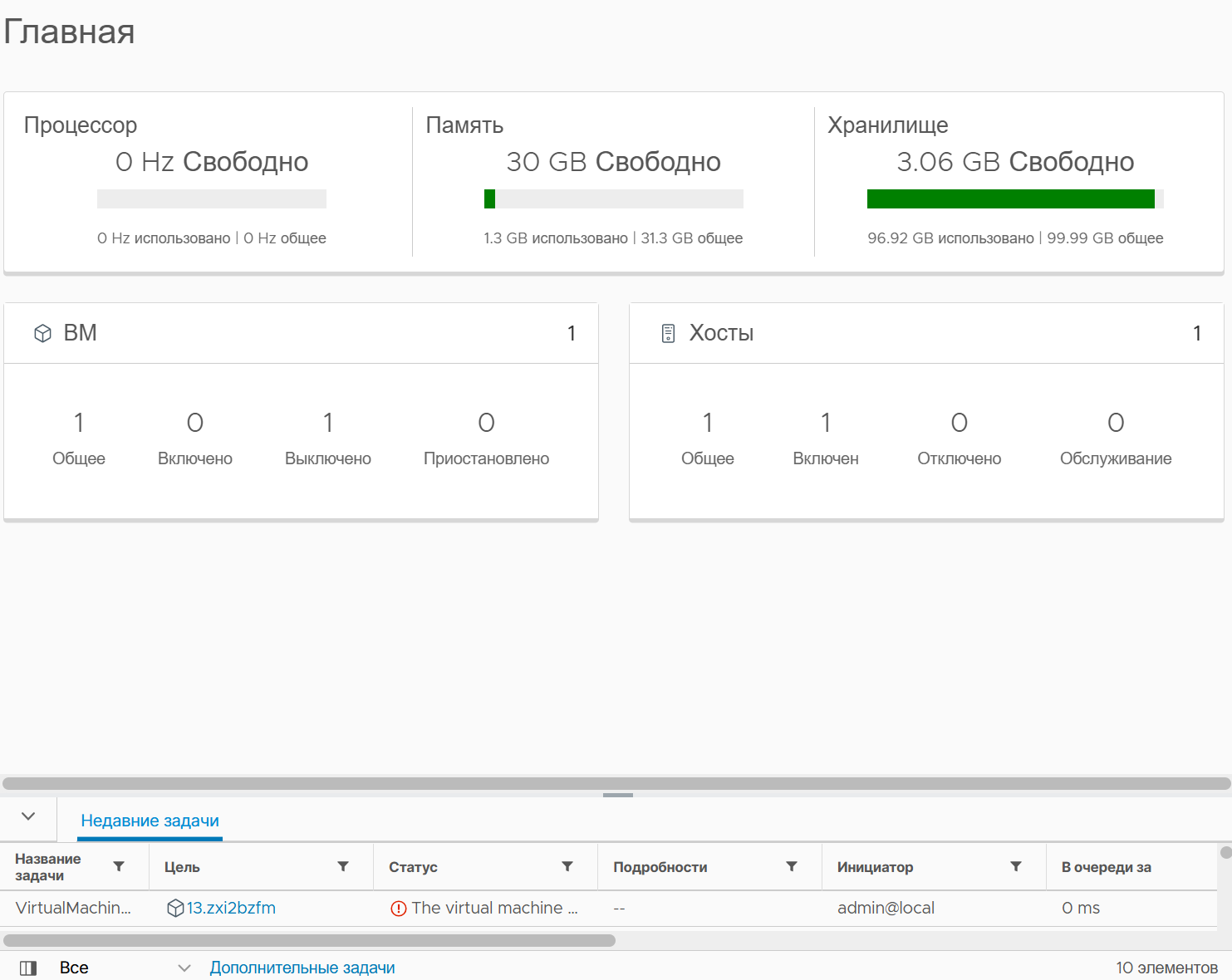Click 'The virtual machine ...' status cell
The width and height of the screenshot is (1232, 980).
pyautogui.click(x=494, y=908)
